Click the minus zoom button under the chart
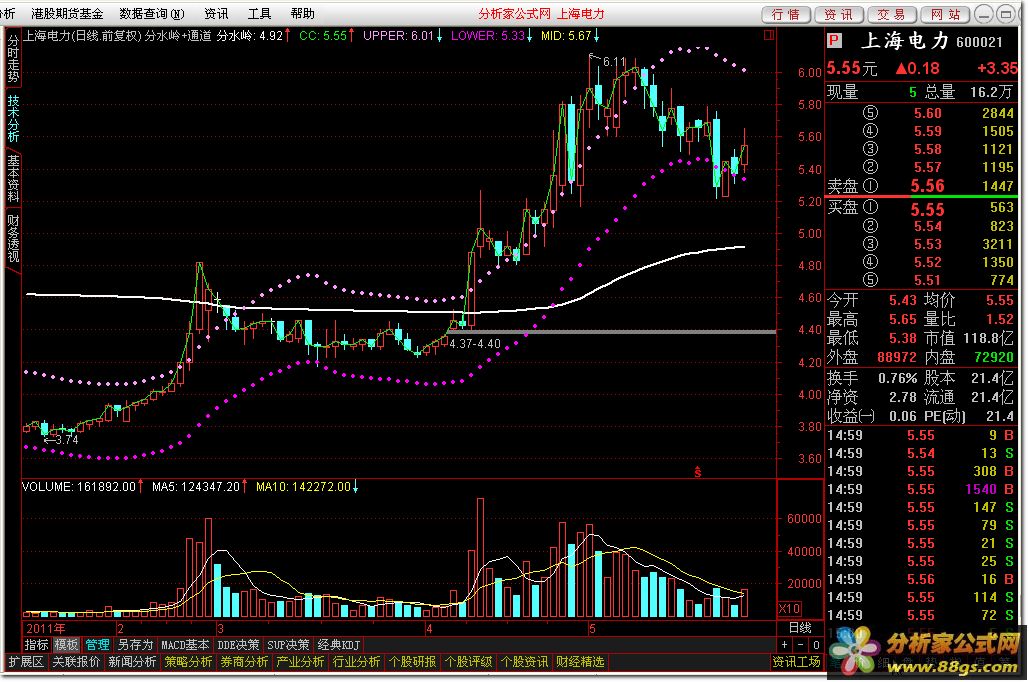This screenshot has height=682, width=1029. 800,645
